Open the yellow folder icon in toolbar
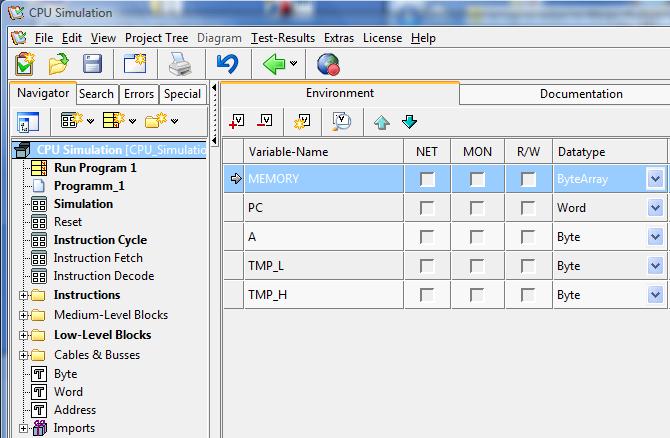 pos(59,65)
